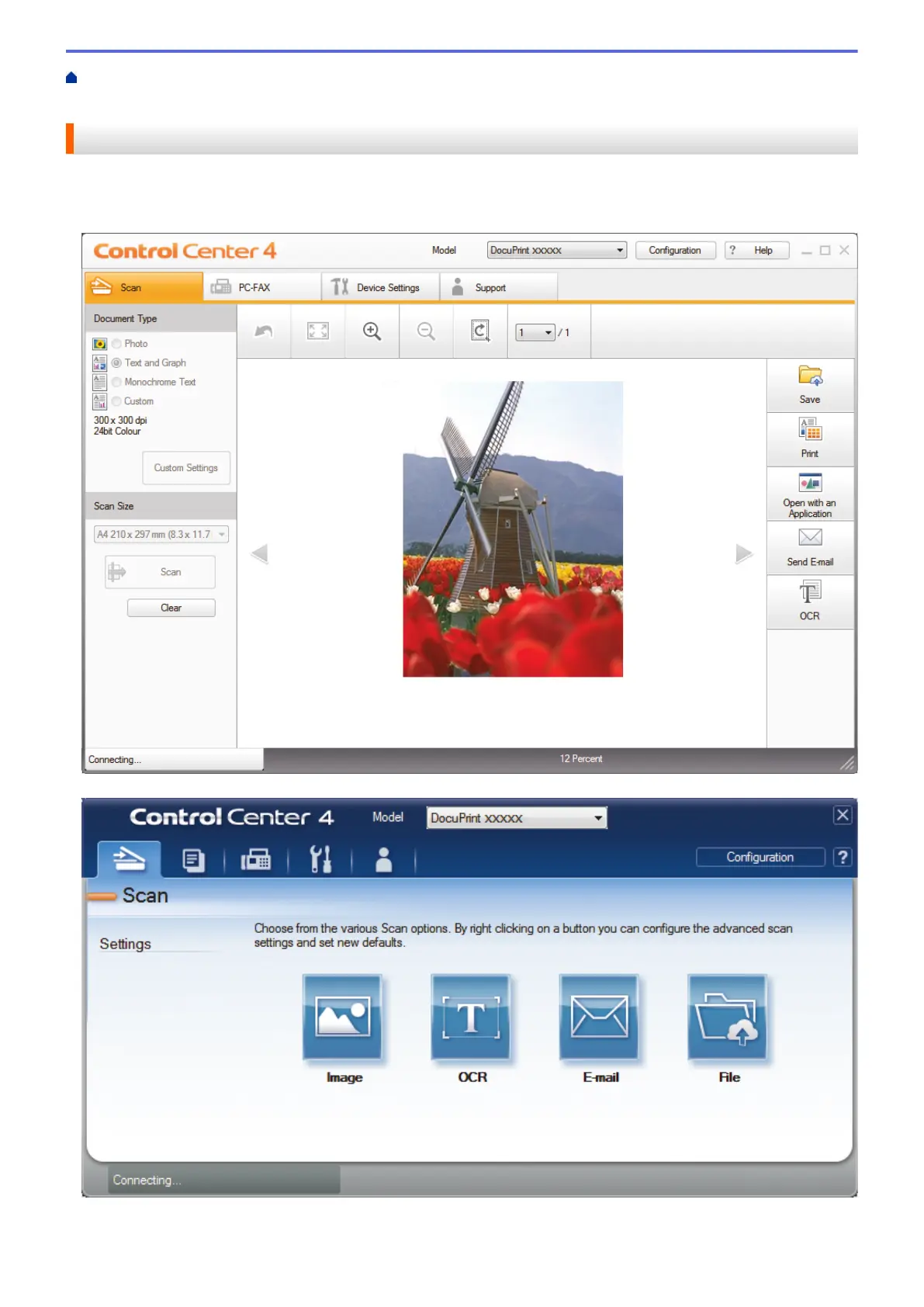Click the 300 x 300 dpi text
The image size is (924, 1307).
pos(120,420)
